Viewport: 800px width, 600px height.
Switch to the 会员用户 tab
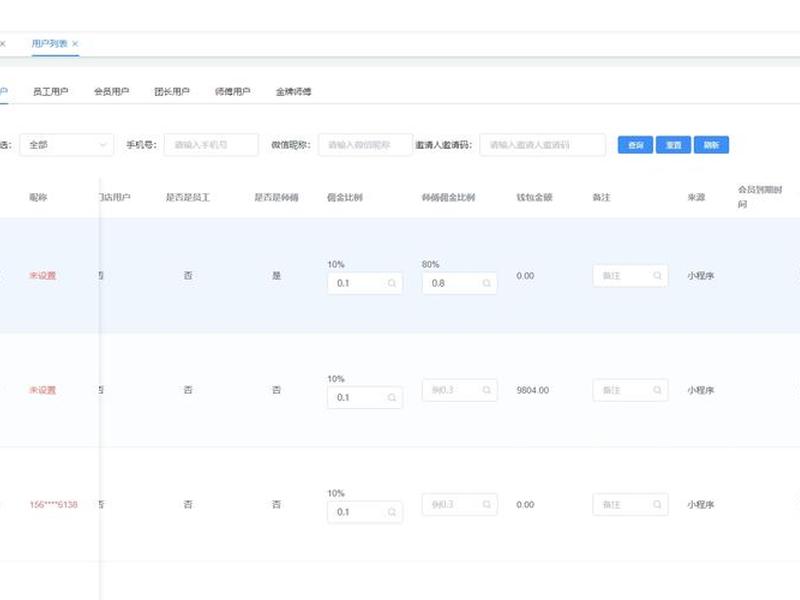[x=111, y=92]
